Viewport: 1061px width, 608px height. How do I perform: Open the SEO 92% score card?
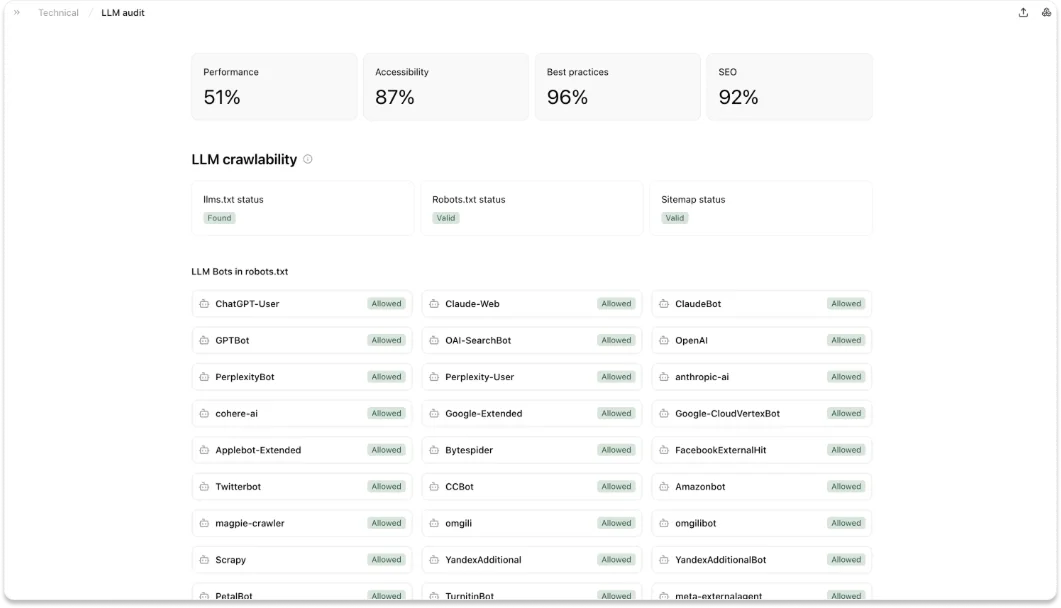790,87
